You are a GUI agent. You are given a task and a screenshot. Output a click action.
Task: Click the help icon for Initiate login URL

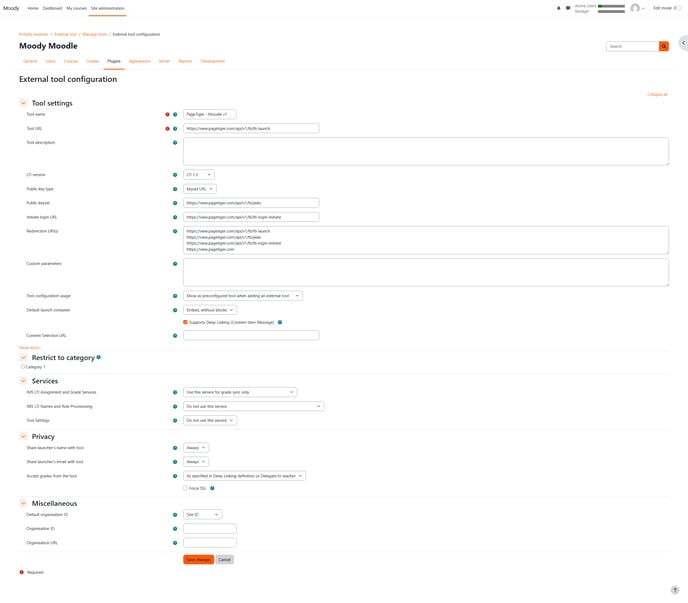(x=175, y=217)
